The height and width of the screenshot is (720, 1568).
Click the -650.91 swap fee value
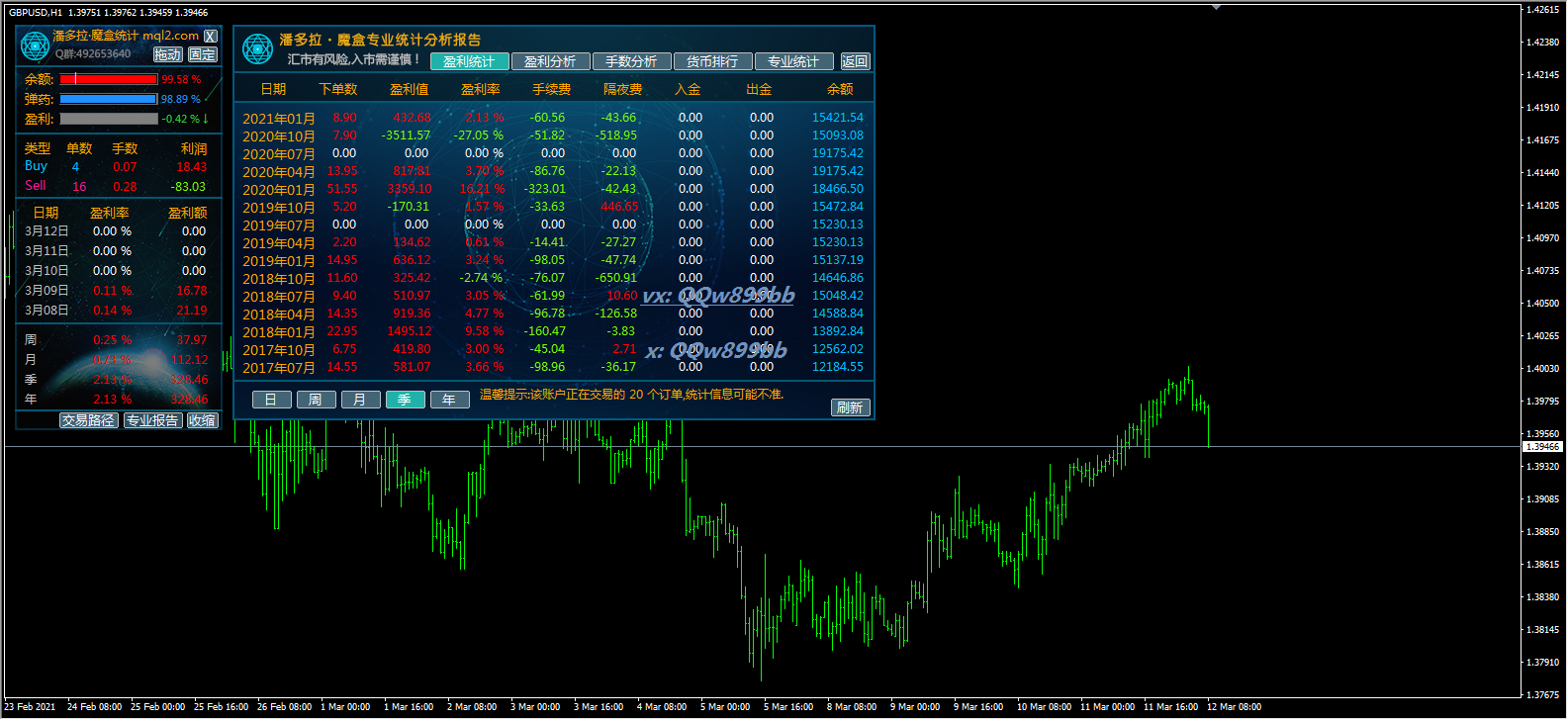click(x=616, y=278)
